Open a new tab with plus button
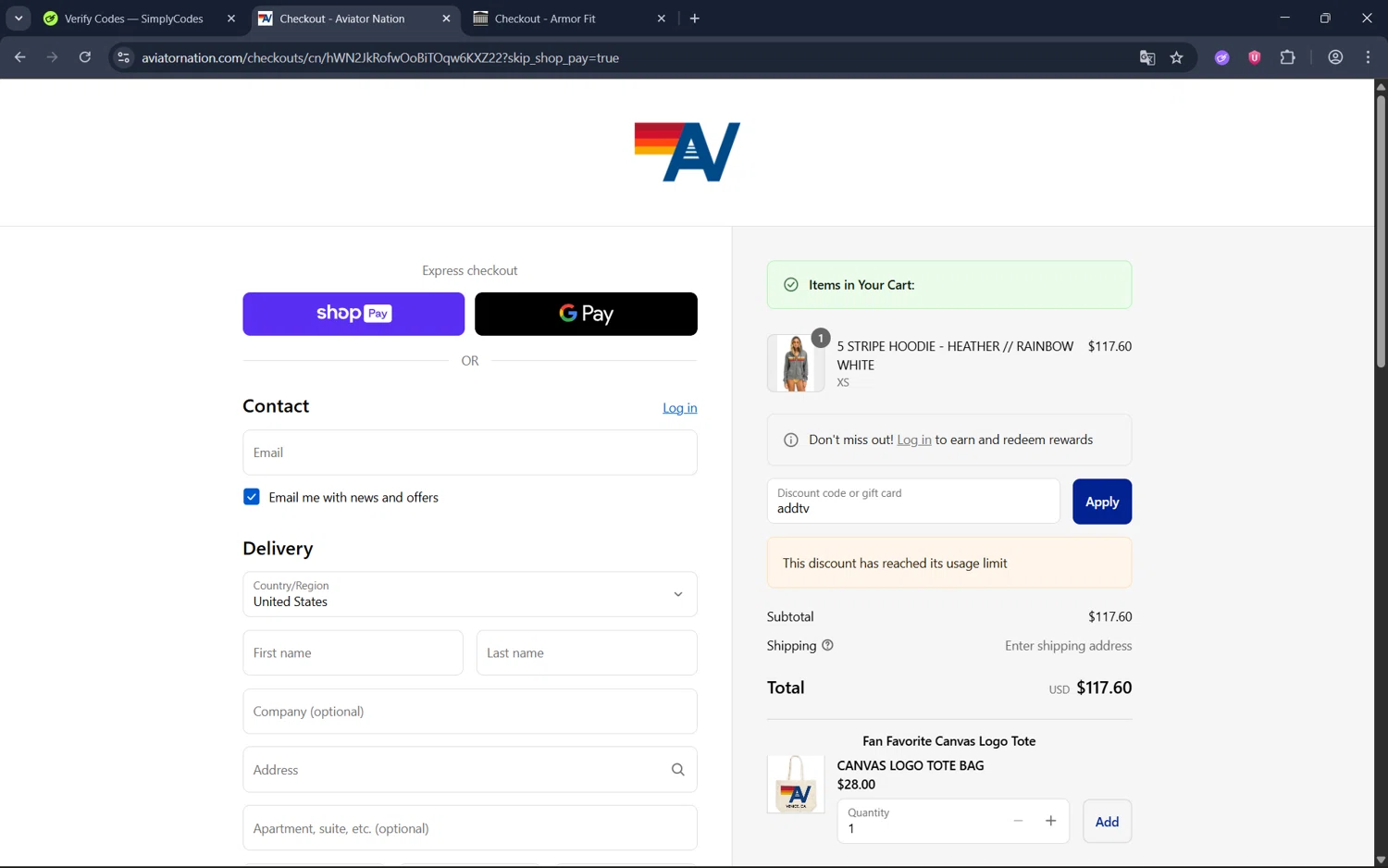This screenshot has height=868, width=1388. point(695,19)
